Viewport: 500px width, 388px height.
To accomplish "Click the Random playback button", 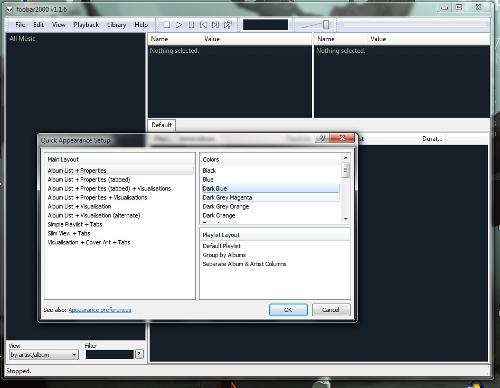I will click(x=228, y=25).
